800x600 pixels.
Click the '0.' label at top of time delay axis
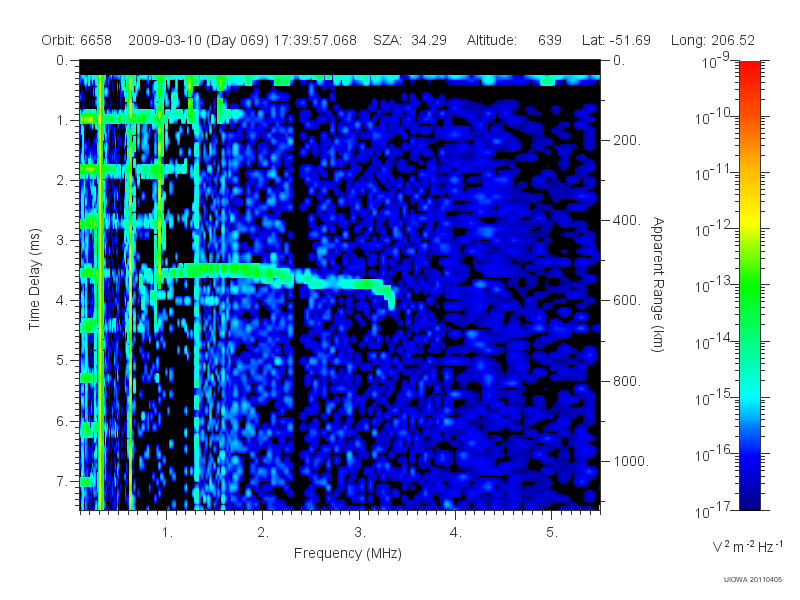tap(62, 60)
